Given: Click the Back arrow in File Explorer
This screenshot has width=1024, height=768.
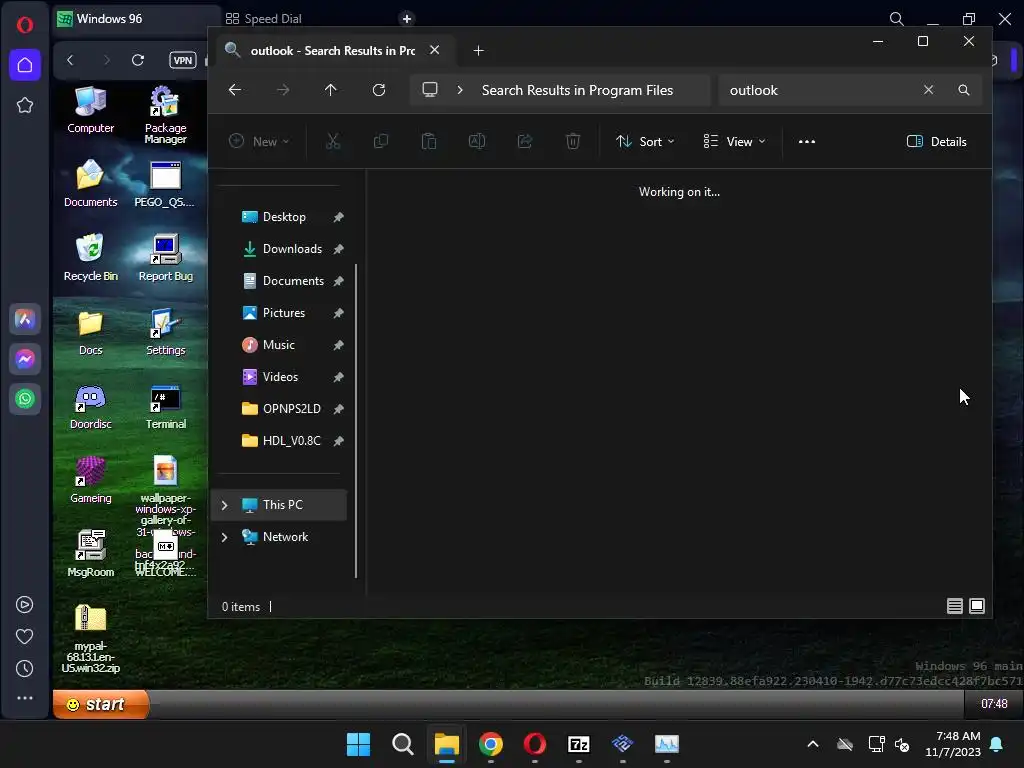Looking at the screenshot, I should (235, 90).
